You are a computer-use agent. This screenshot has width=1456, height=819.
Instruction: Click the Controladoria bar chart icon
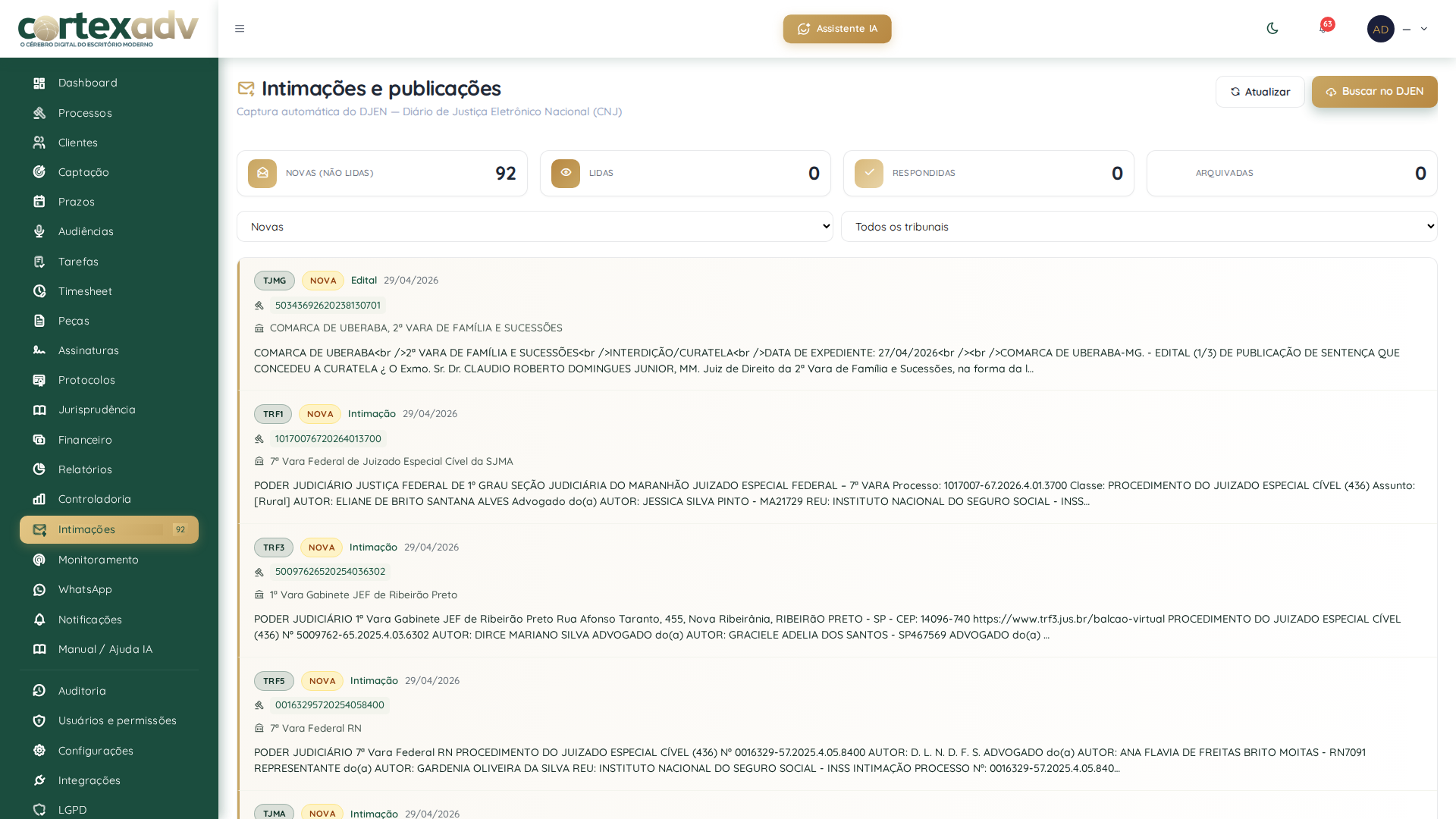pos(39,499)
